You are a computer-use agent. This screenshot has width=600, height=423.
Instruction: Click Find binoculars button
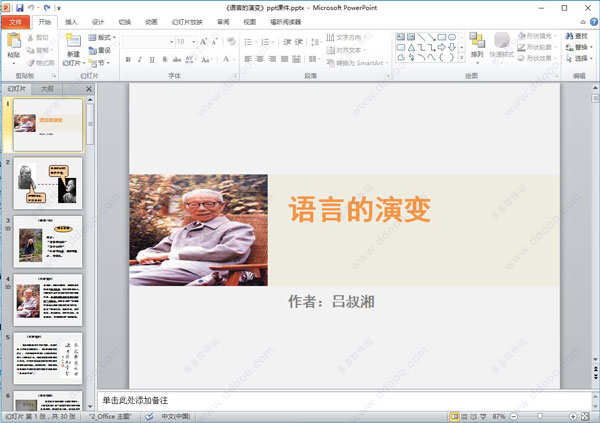pos(577,36)
